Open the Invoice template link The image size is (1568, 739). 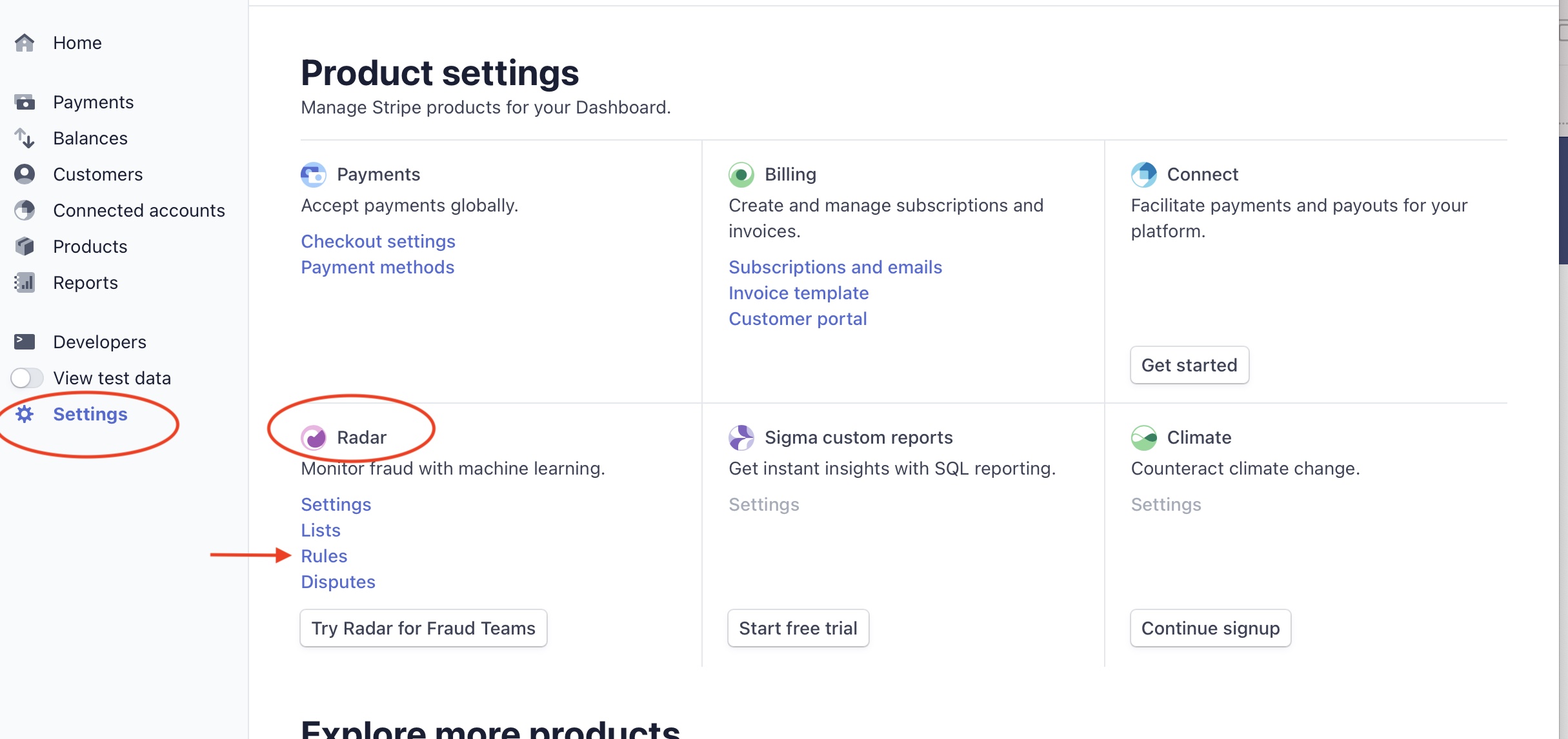(x=798, y=293)
